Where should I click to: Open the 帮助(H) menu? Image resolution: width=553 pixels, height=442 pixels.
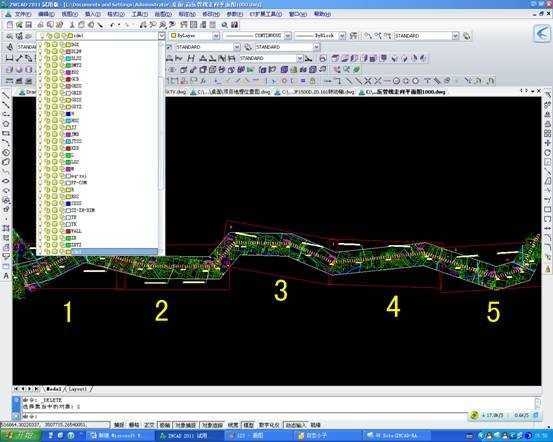click(x=322, y=14)
